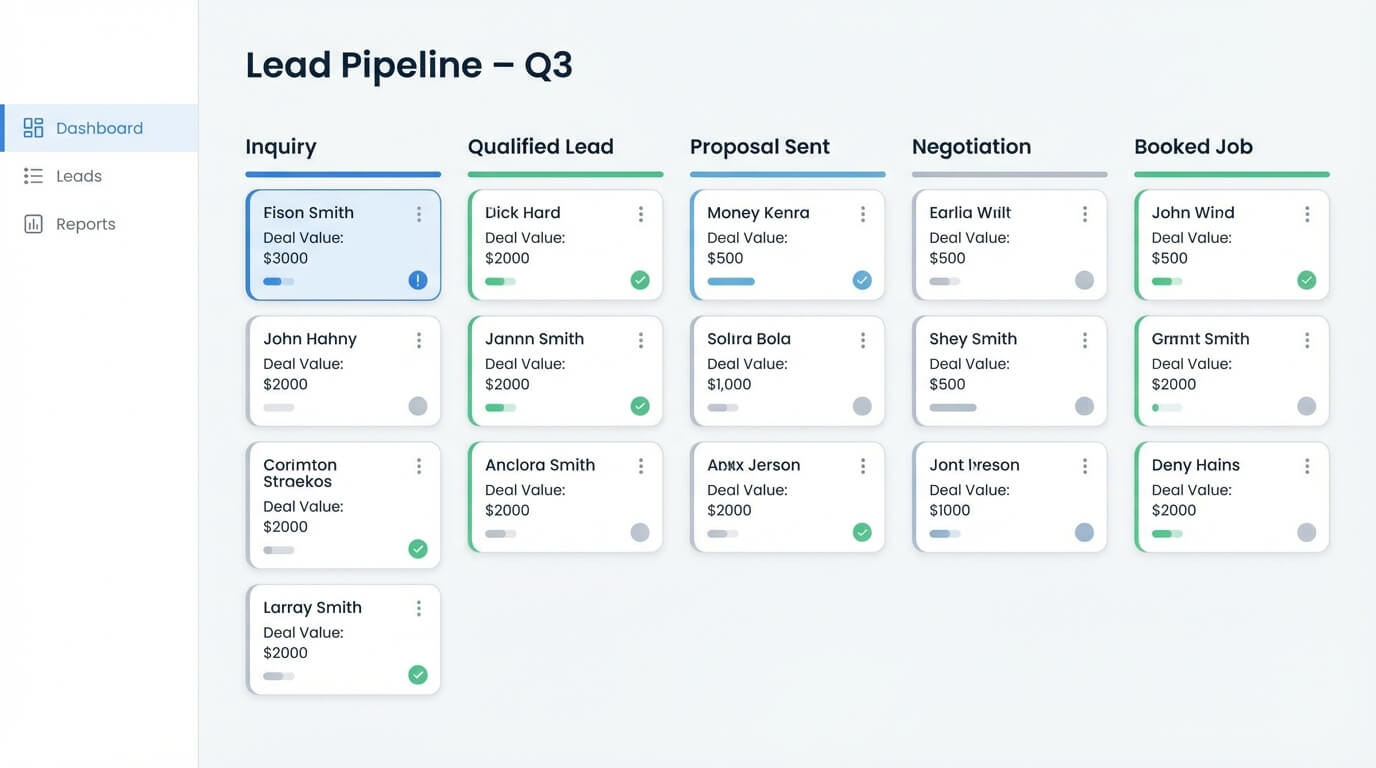Viewport: 1376px width, 768px height.
Task: Open the three-dot menu on Jannn Smith card
Action: 641,340
